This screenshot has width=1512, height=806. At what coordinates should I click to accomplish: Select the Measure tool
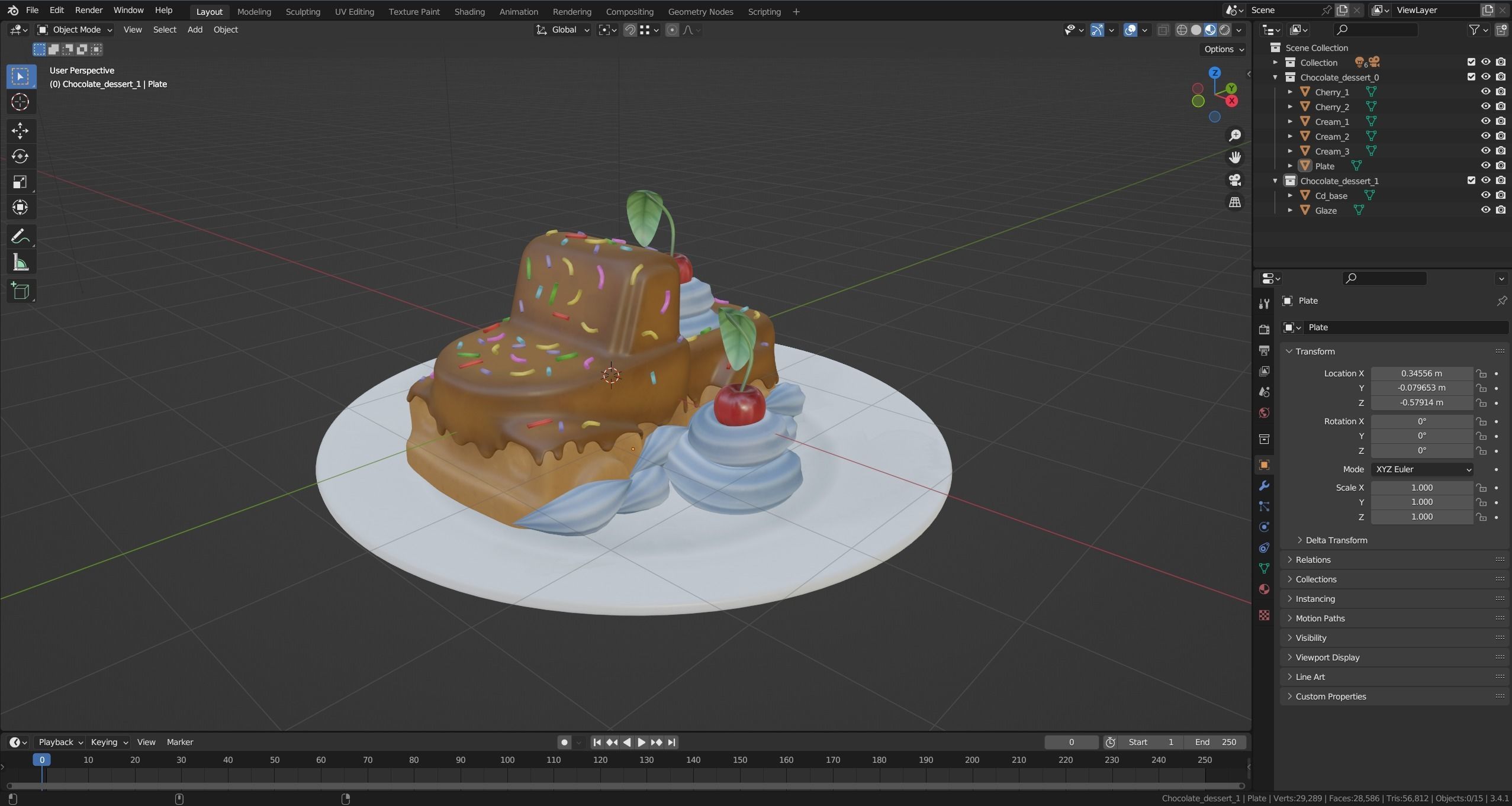coord(20,263)
